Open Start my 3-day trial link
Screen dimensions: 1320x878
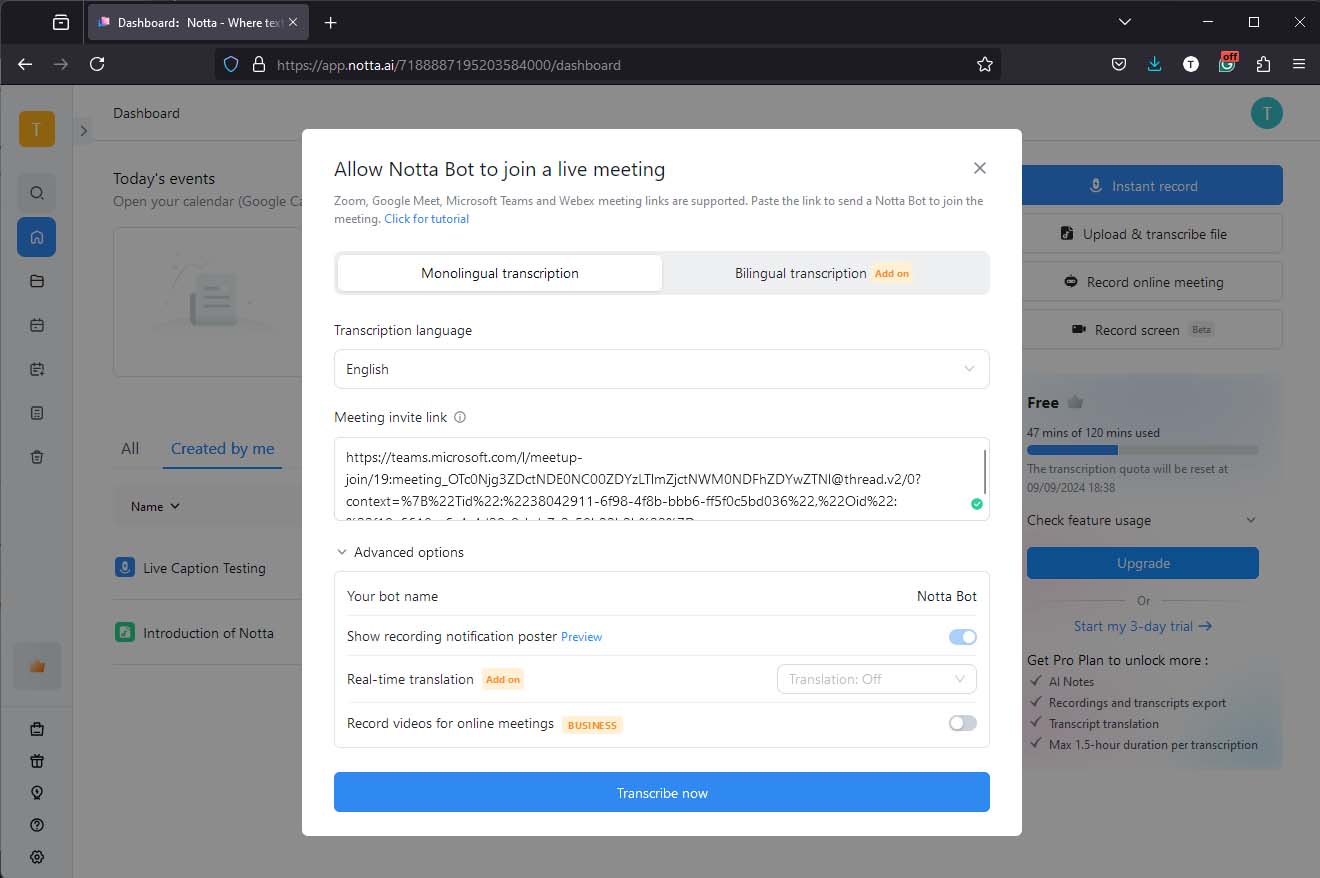(1143, 626)
